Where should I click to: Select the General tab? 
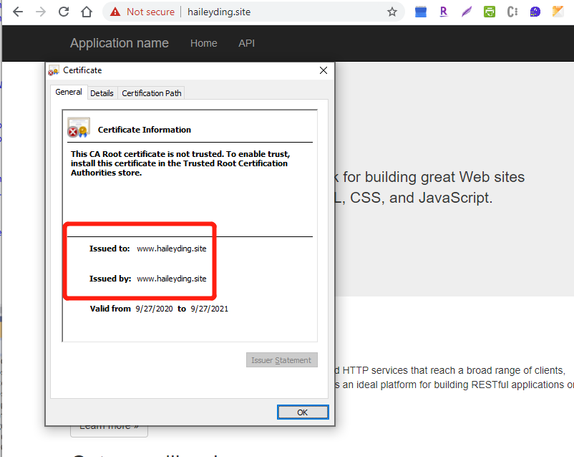(68, 92)
